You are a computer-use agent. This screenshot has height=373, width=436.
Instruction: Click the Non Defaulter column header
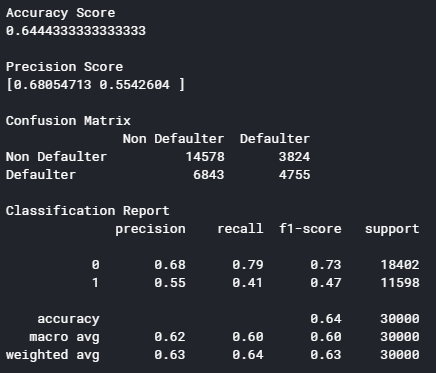click(x=173, y=139)
